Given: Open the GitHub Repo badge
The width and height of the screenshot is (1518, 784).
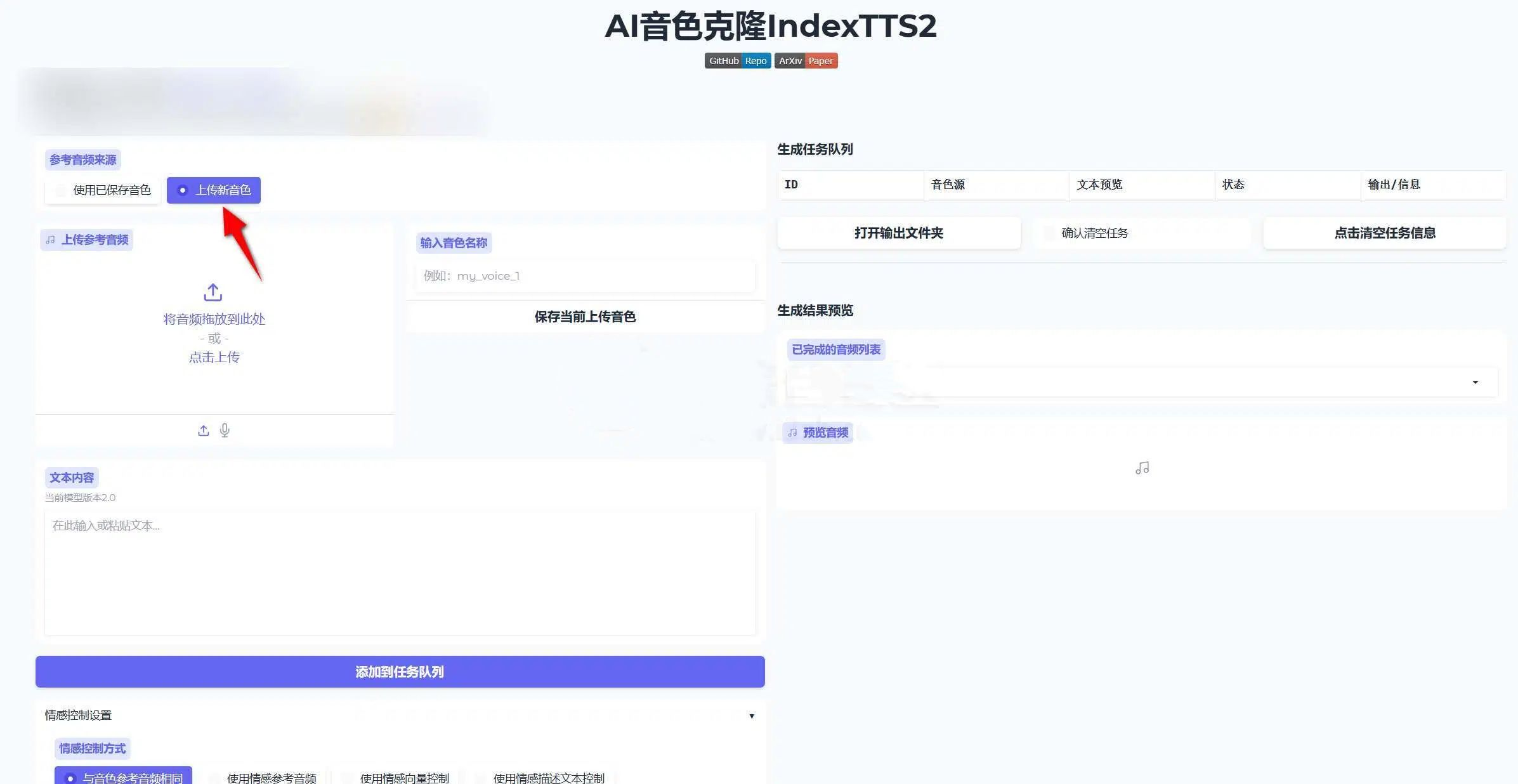Looking at the screenshot, I should (x=737, y=61).
